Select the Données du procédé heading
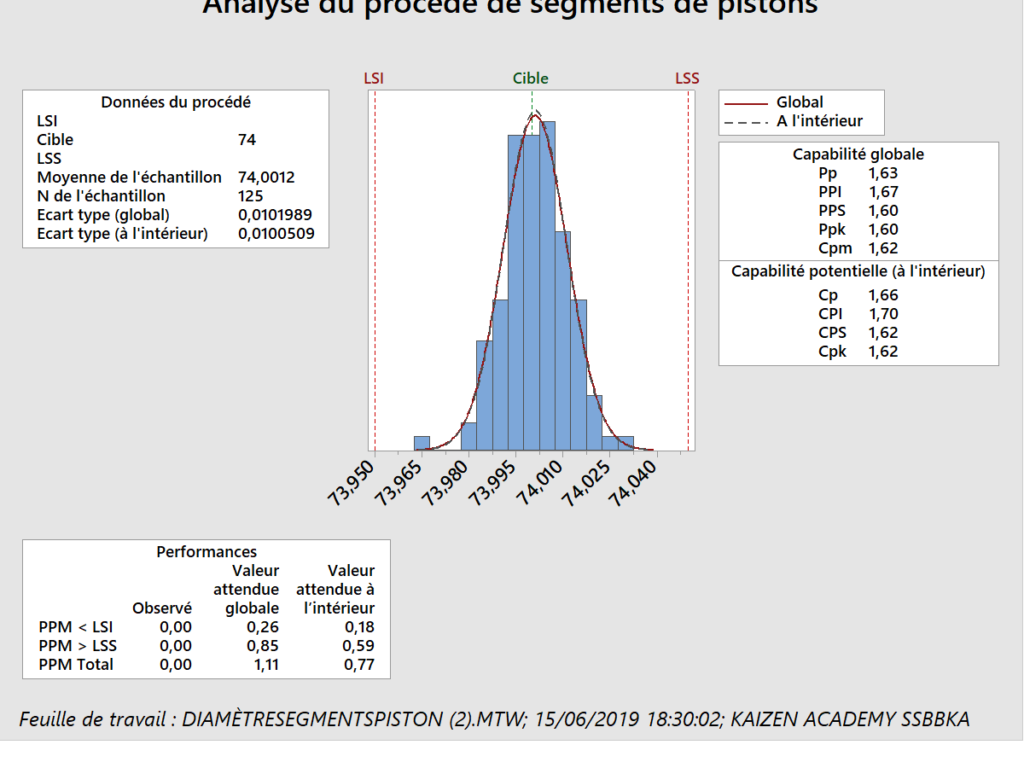1024x768 pixels. [176, 102]
